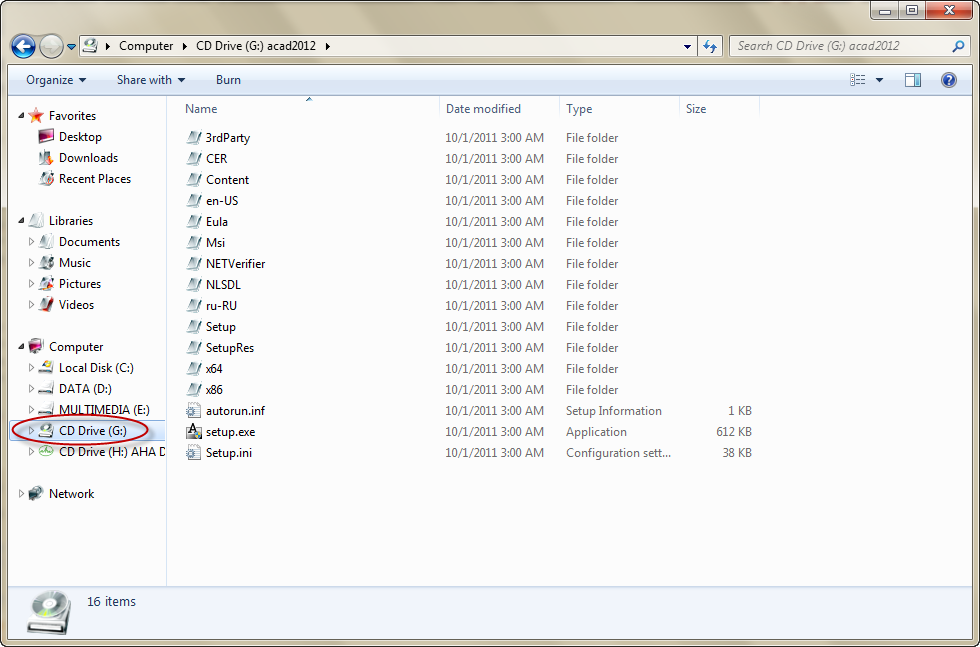The image size is (980, 647).
Task: Select the x64 folder name
Action: click(214, 369)
